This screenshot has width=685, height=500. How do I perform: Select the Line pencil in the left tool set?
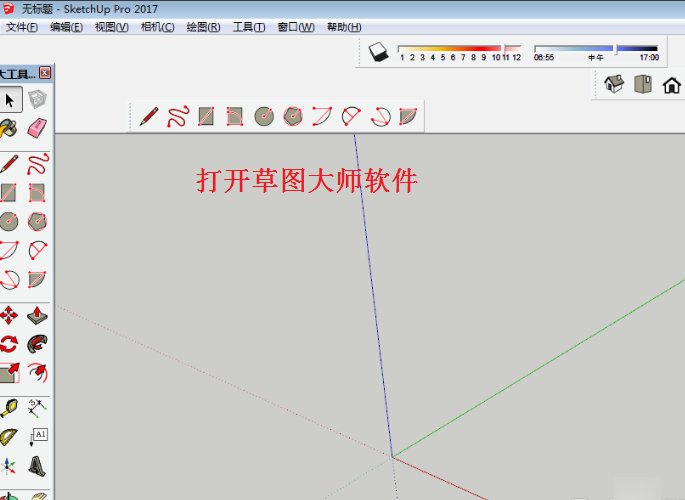(x=9, y=164)
